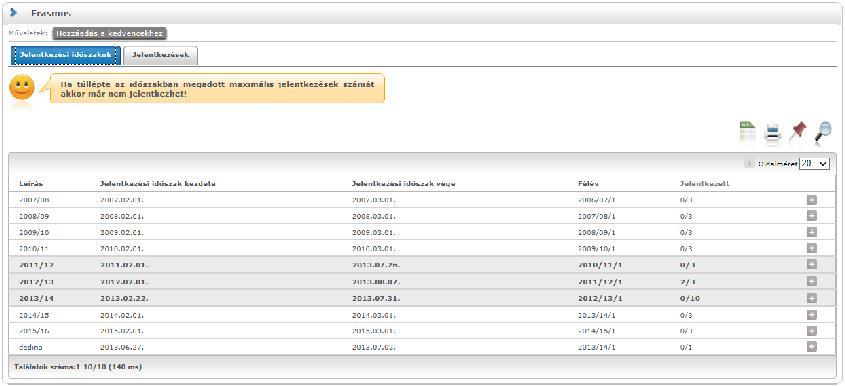Click the Excel export icon
This screenshot has width=845, height=386.
pyautogui.click(x=747, y=132)
